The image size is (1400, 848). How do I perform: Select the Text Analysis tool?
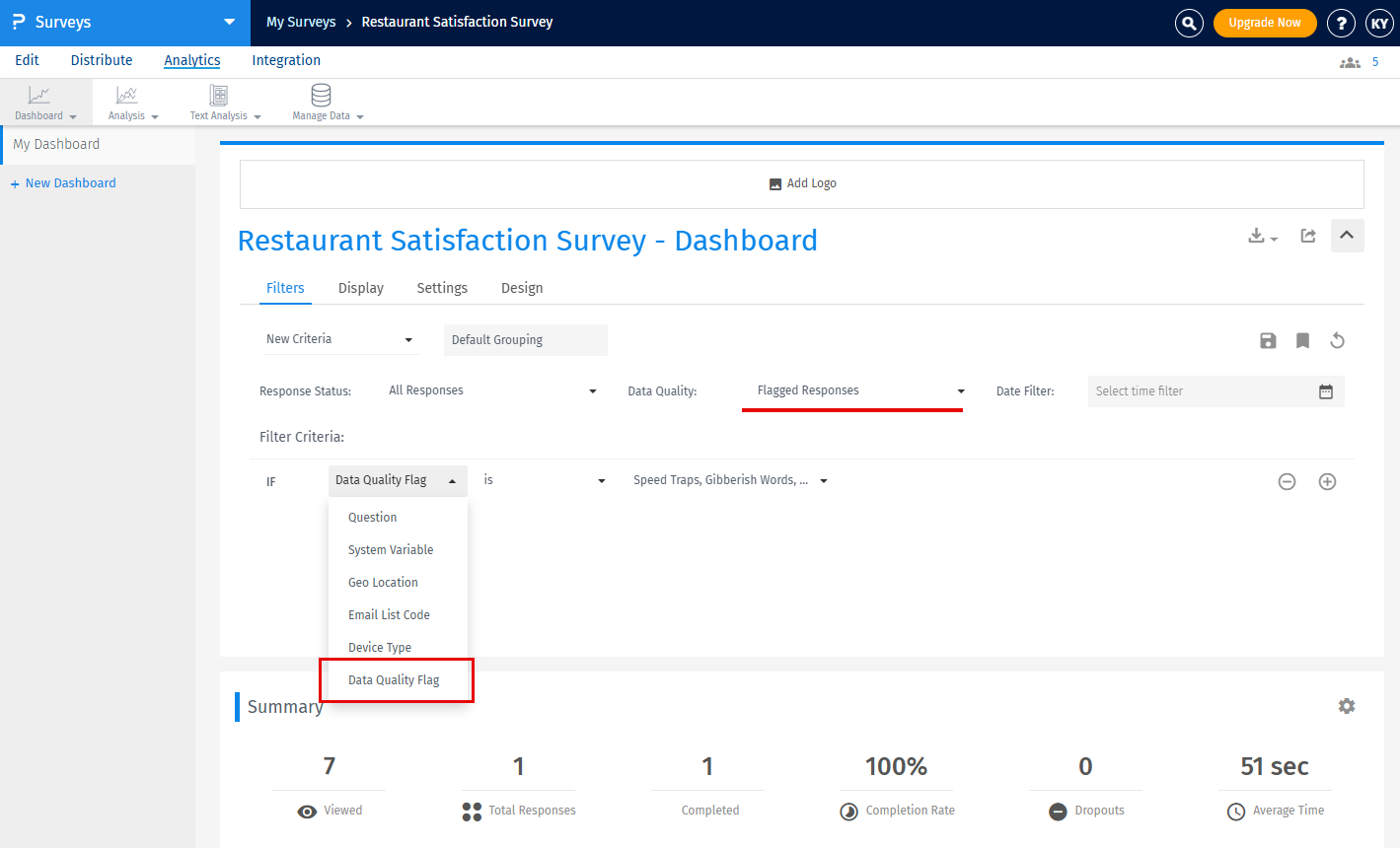(219, 102)
